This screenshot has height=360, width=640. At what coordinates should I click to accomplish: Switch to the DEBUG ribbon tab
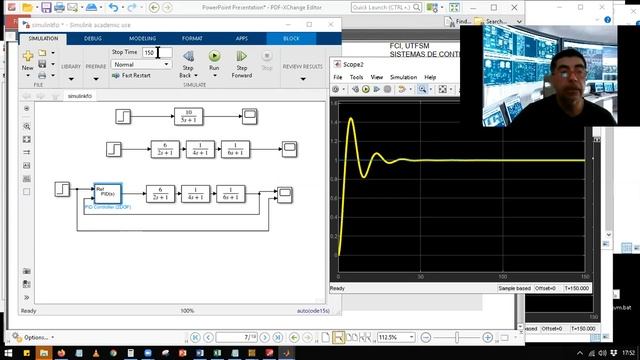[x=93, y=38]
